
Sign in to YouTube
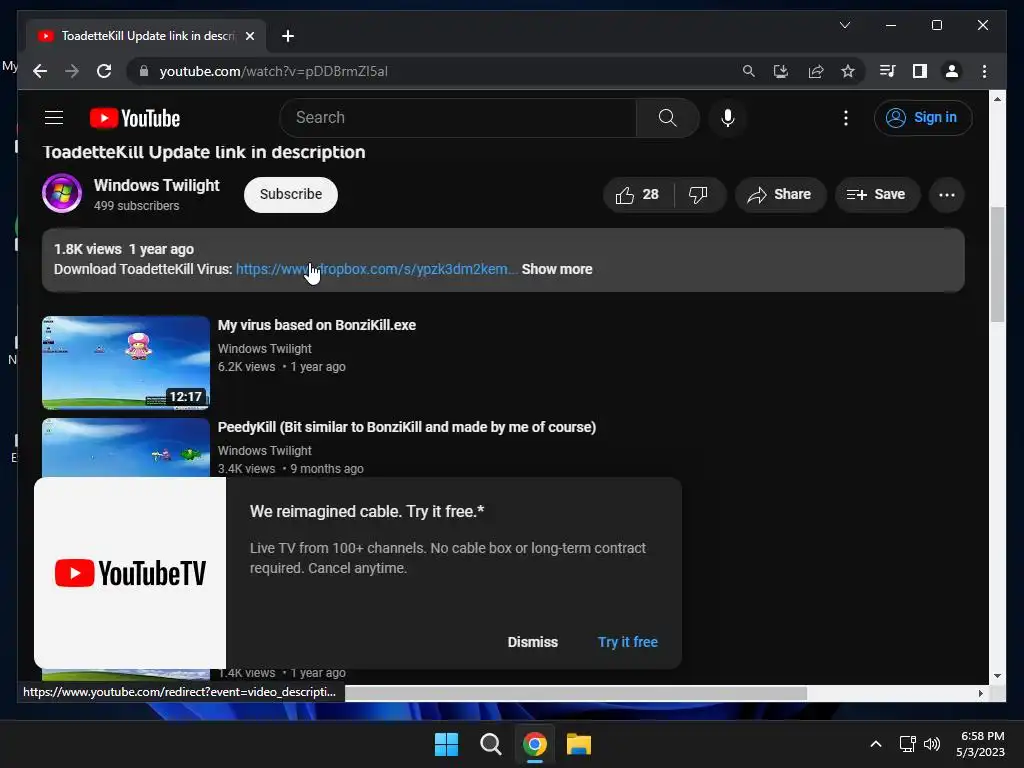[x=923, y=118]
